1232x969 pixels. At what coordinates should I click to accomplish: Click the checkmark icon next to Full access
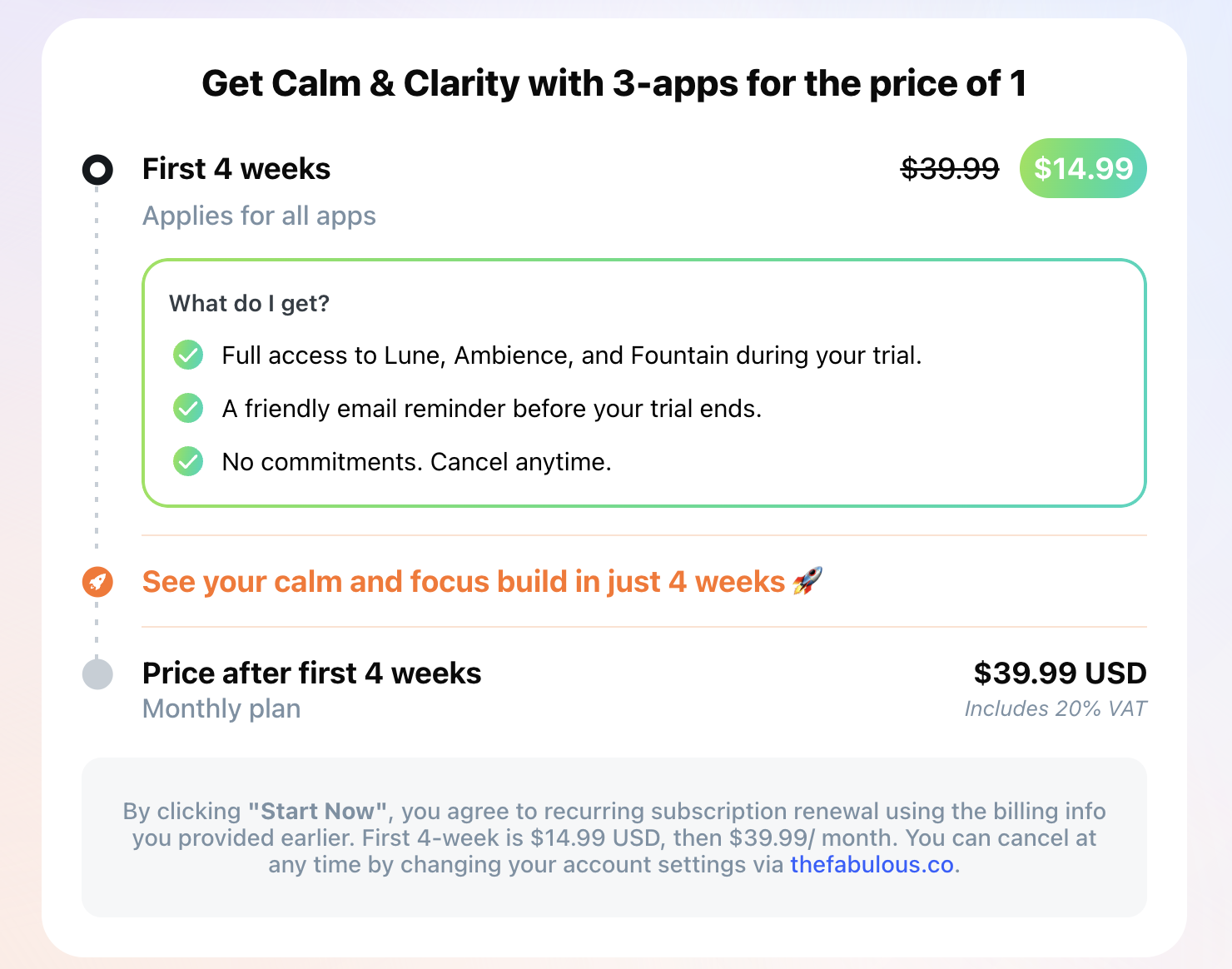188,355
